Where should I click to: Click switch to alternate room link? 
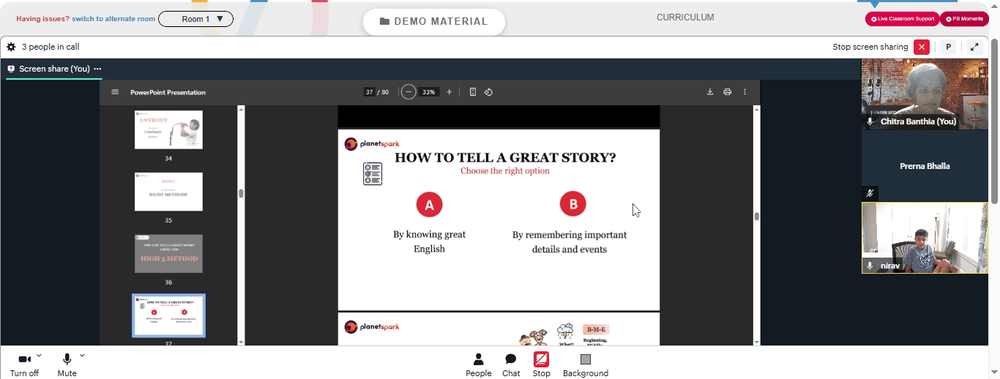tap(114, 19)
